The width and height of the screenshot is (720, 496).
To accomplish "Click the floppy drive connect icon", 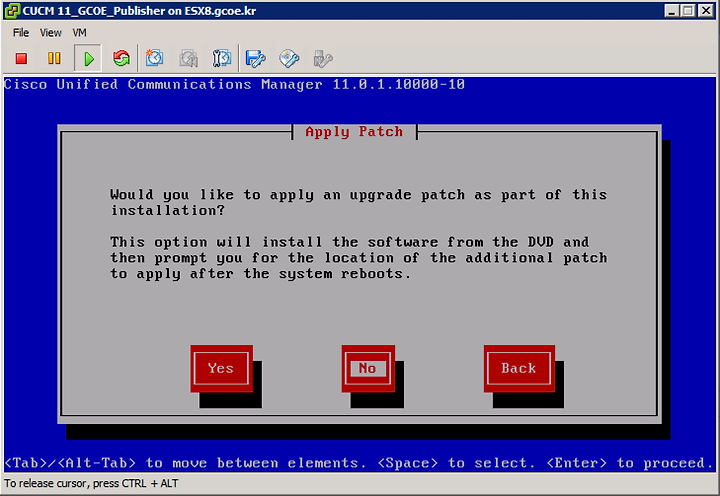I will pos(255,58).
